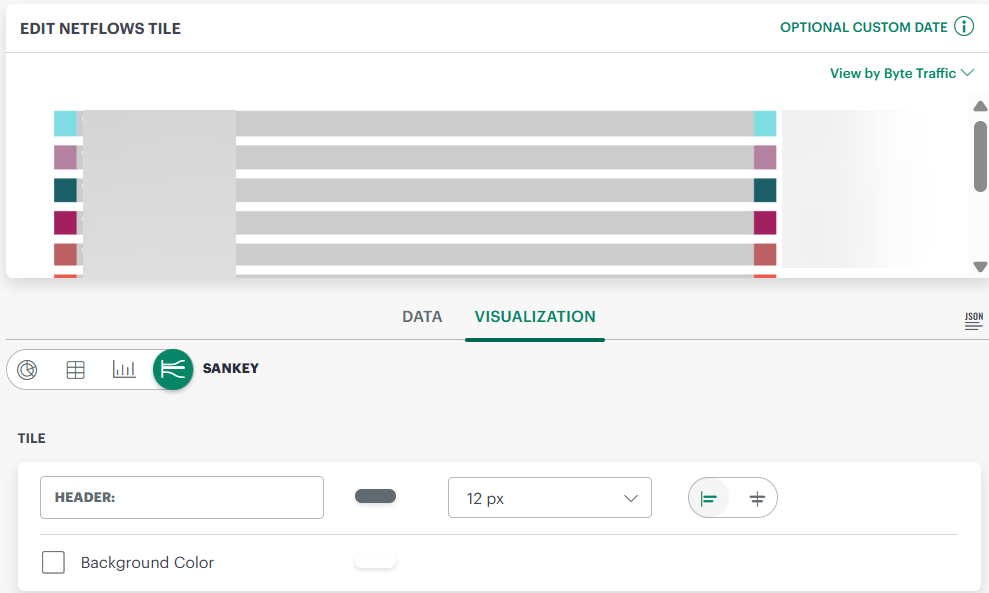
Task: Enable the Background Color checkbox
Action: (x=53, y=563)
